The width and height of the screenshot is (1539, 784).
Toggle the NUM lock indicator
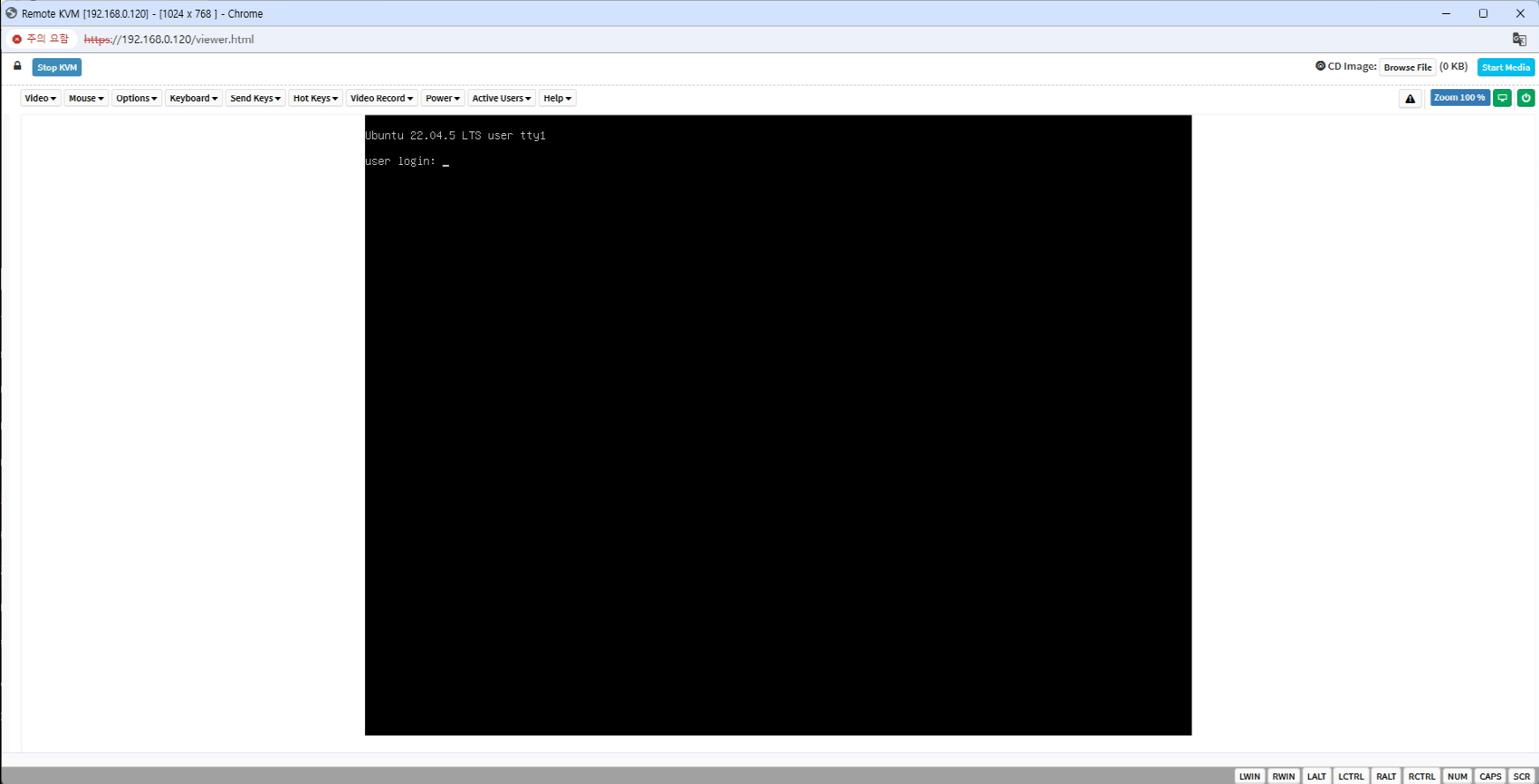pyautogui.click(x=1458, y=776)
